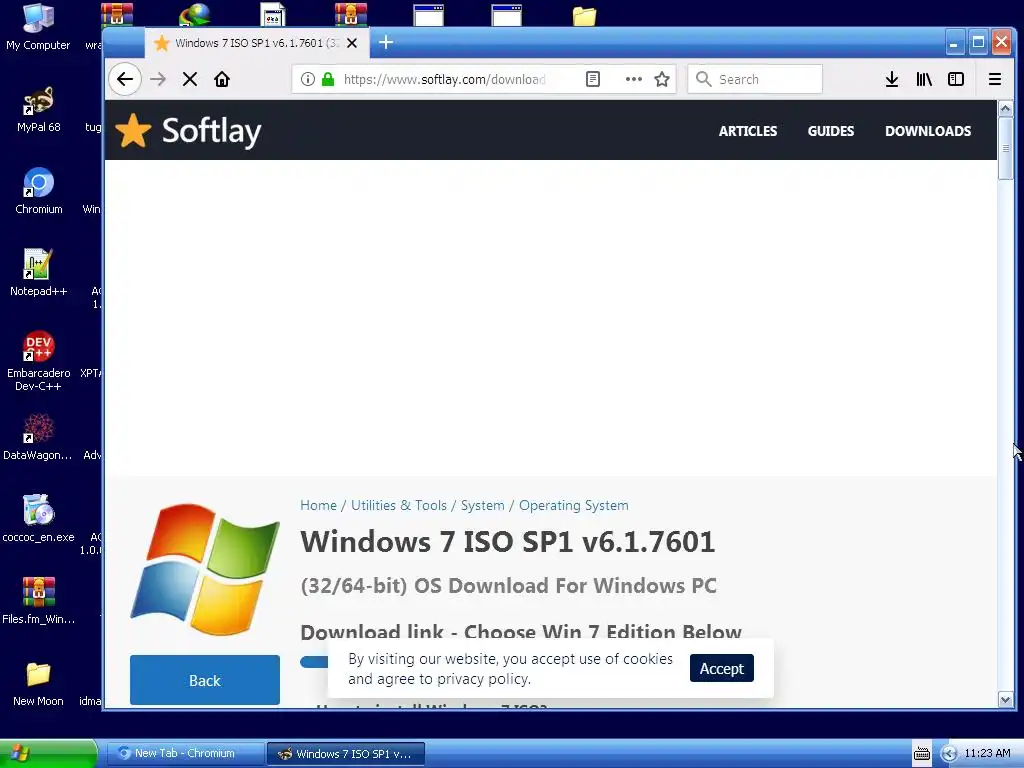Screen dimensions: 1024x768
Task: Select the DataWagon desktop shortcut
Action: (38, 438)
